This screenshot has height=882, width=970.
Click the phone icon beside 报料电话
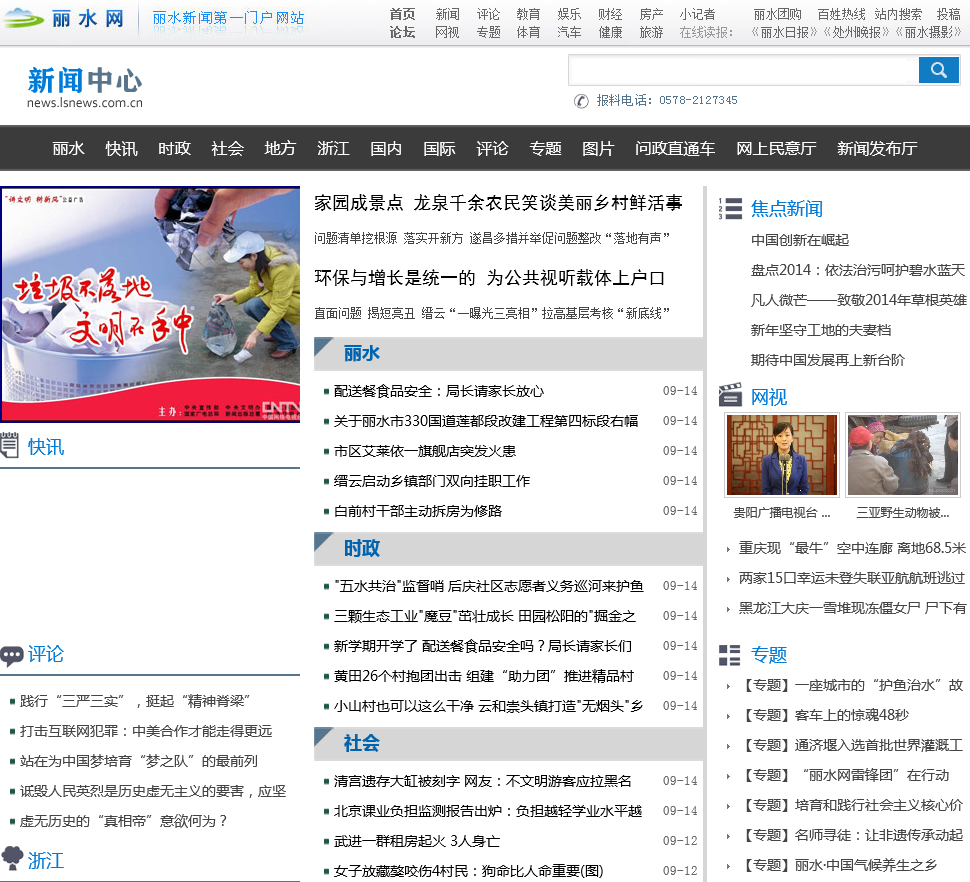pyautogui.click(x=581, y=101)
